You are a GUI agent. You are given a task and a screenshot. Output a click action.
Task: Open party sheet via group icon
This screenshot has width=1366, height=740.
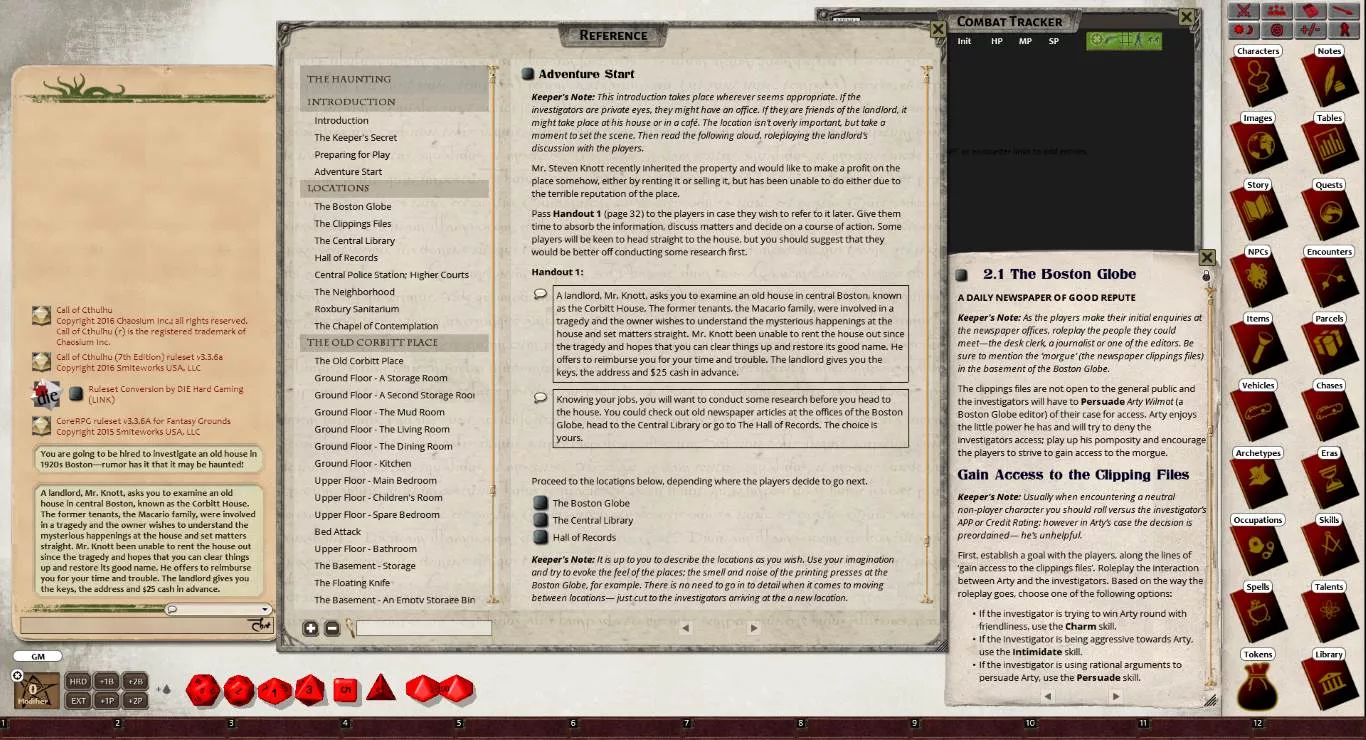point(1276,11)
